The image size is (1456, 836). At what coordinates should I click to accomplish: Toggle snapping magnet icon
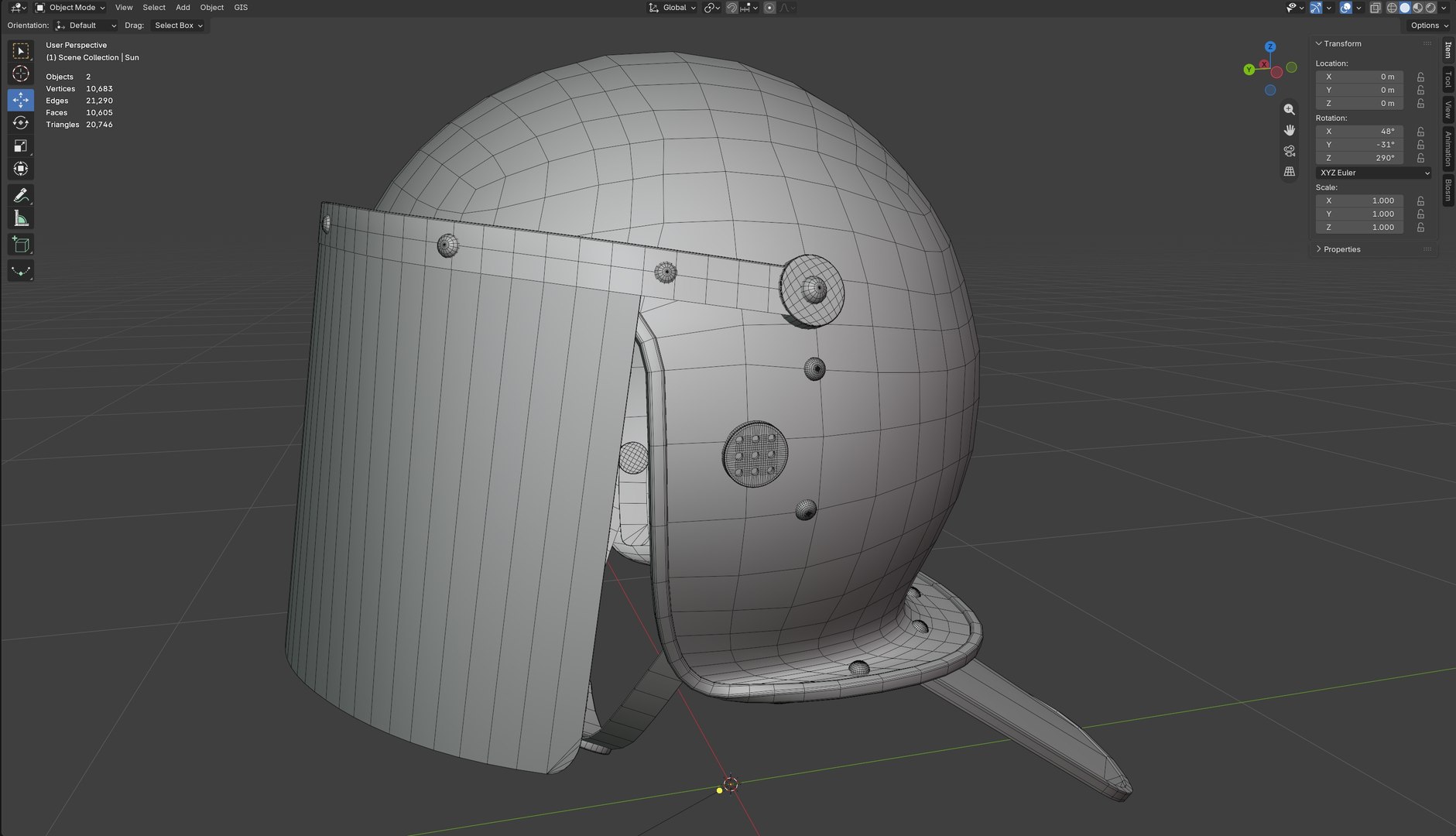pos(731,8)
